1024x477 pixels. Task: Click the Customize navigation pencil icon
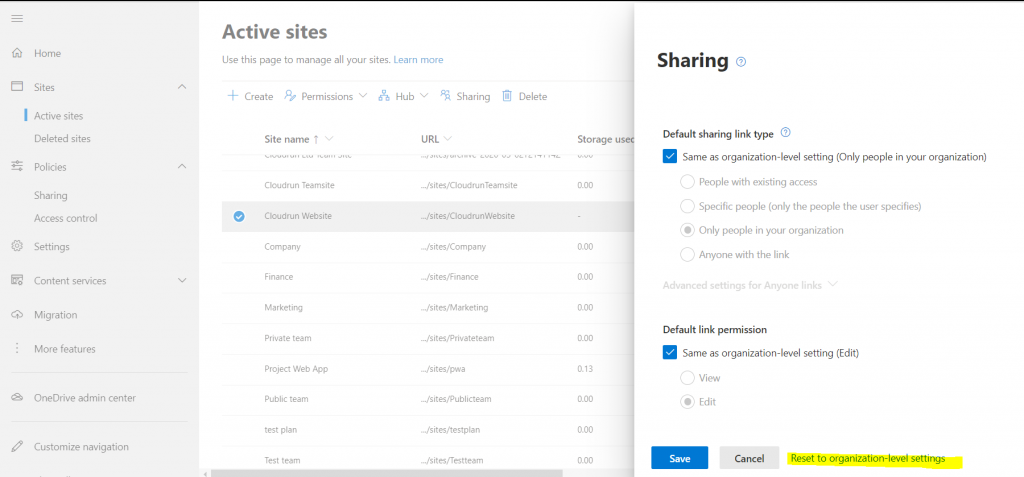tap(17, 447)
